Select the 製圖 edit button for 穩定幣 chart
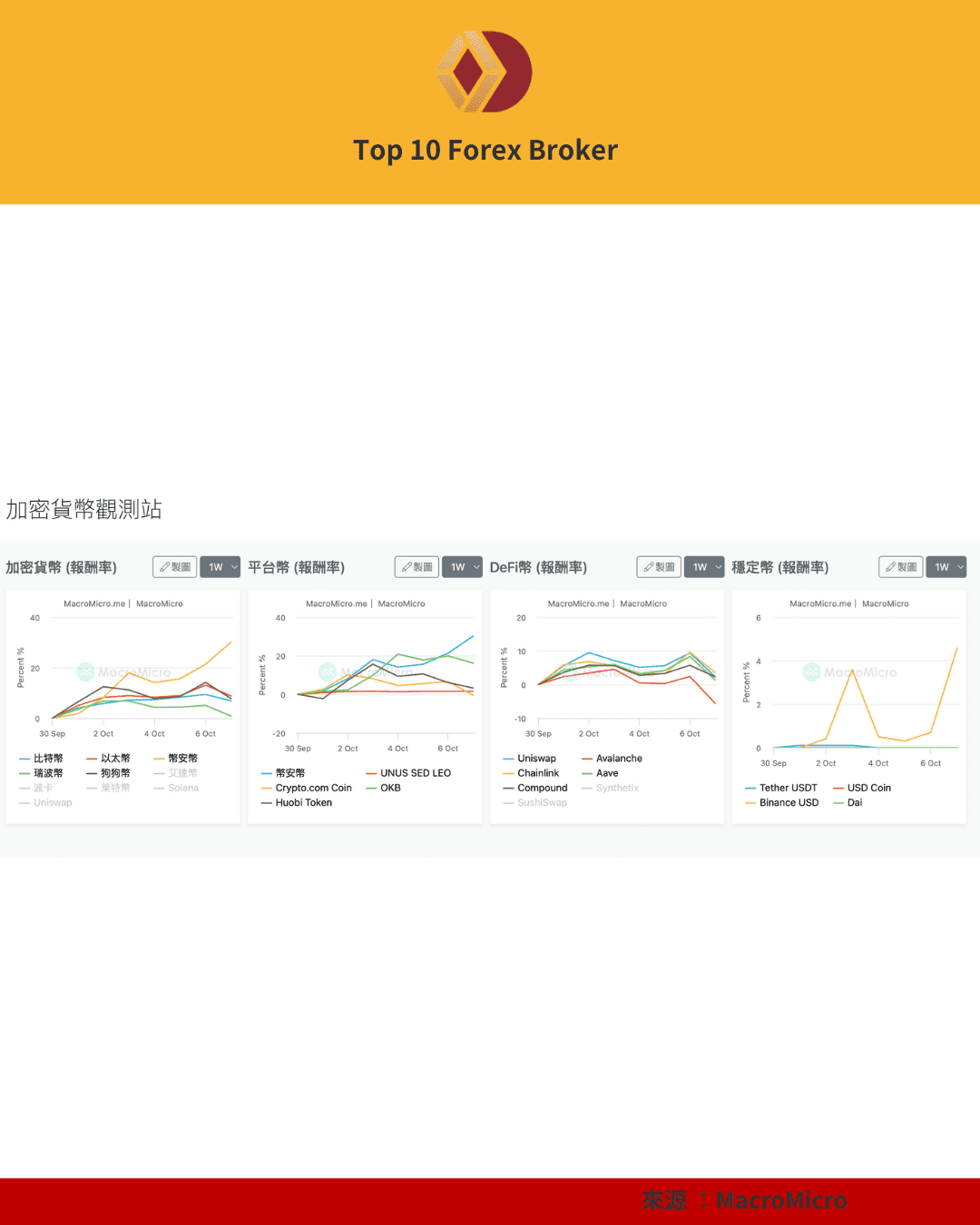This screenshot has height=1225, width=980. pos(901,567)
